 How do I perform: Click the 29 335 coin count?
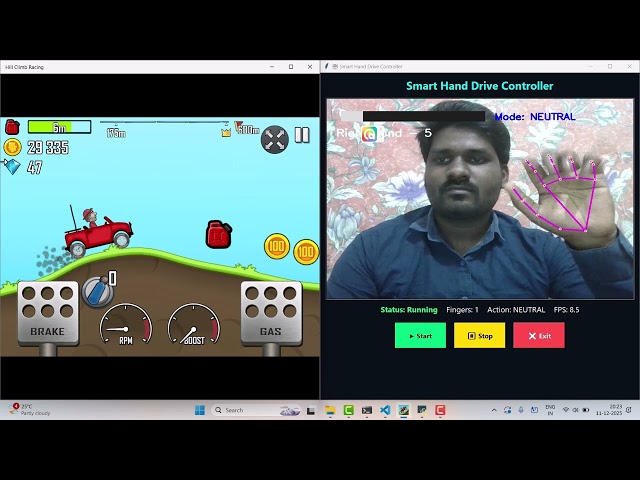pyautogui.click(x=48, y=147)
